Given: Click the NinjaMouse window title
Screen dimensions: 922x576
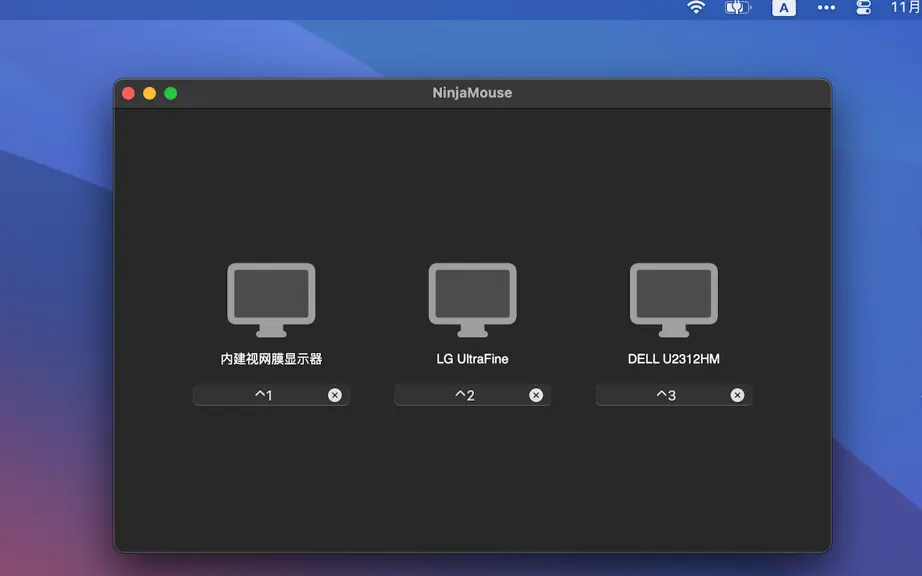Looking at the screenshot, I should coord(472,93).
